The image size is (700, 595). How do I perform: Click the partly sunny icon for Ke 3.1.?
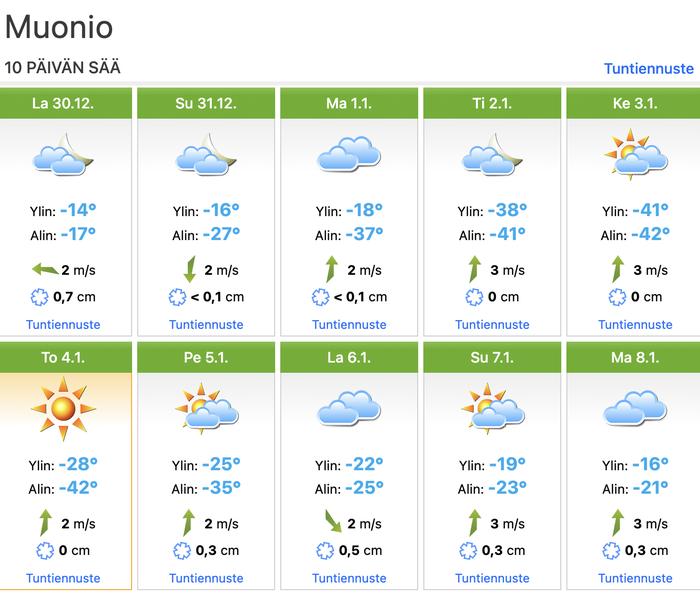[635, 155]
